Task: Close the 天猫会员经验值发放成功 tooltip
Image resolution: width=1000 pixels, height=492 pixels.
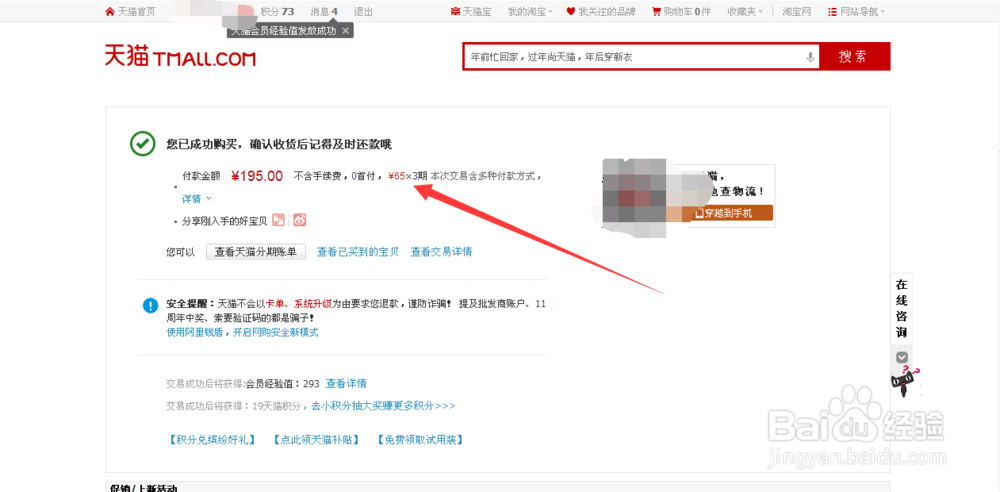Action: pos(345,30)
